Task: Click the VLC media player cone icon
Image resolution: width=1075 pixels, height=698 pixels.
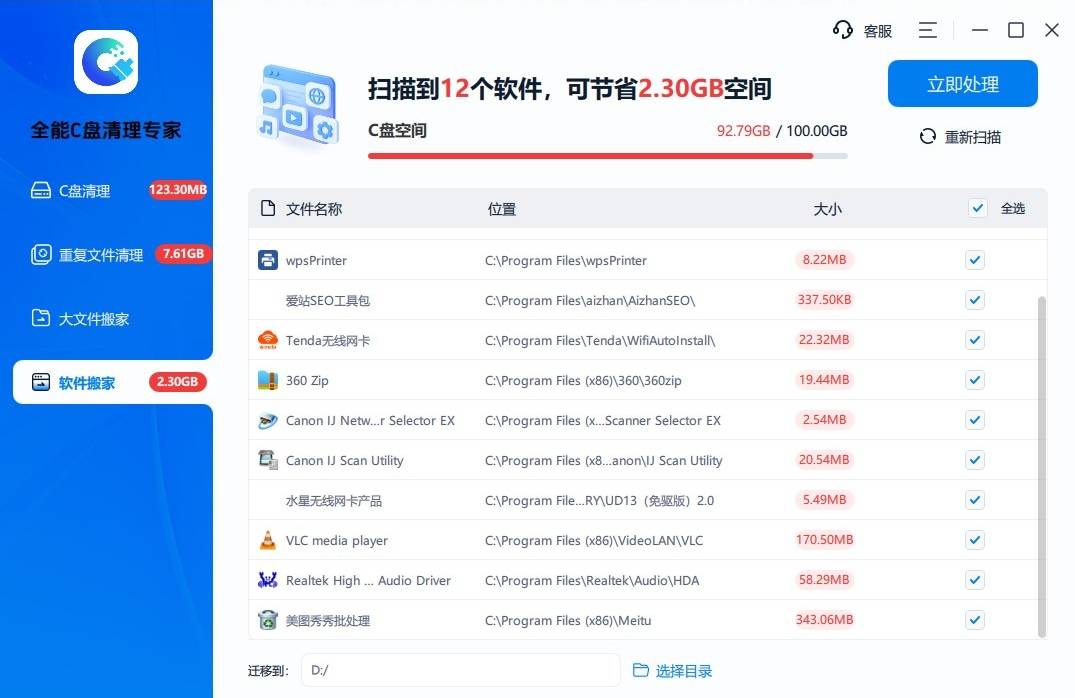Action: [267, 541]
